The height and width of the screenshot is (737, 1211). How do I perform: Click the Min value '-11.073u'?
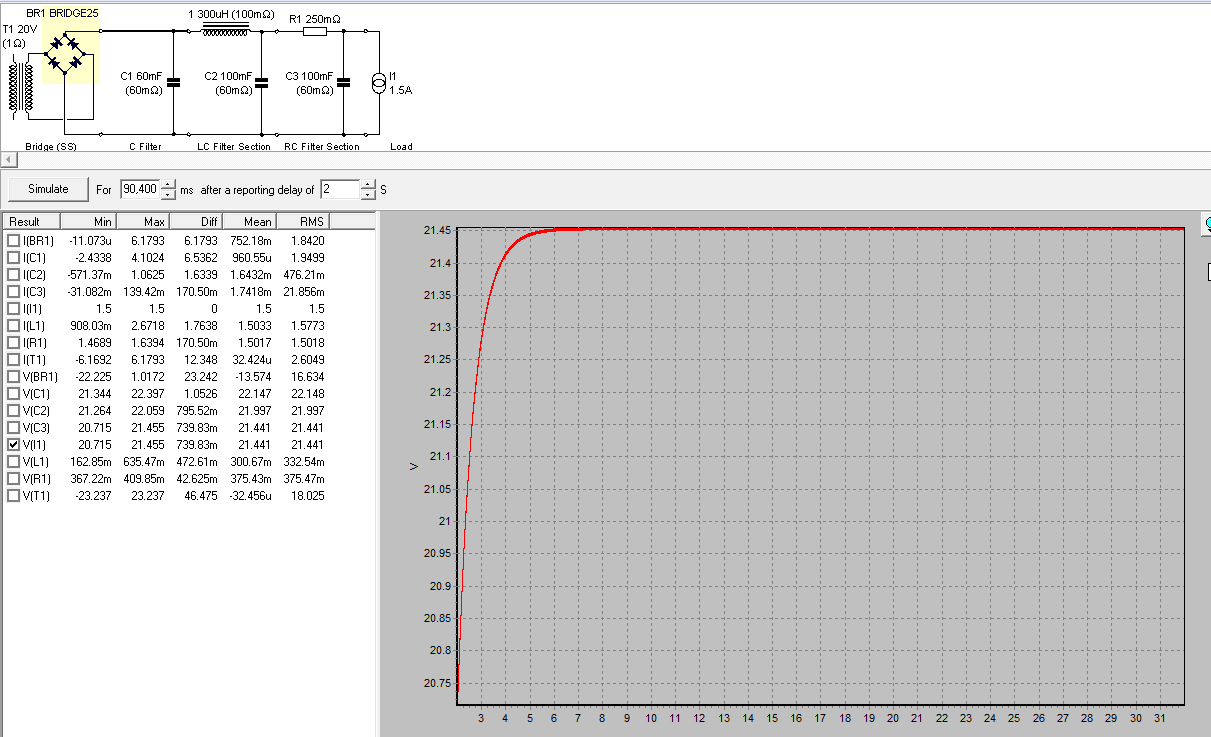tap(90, 240)
